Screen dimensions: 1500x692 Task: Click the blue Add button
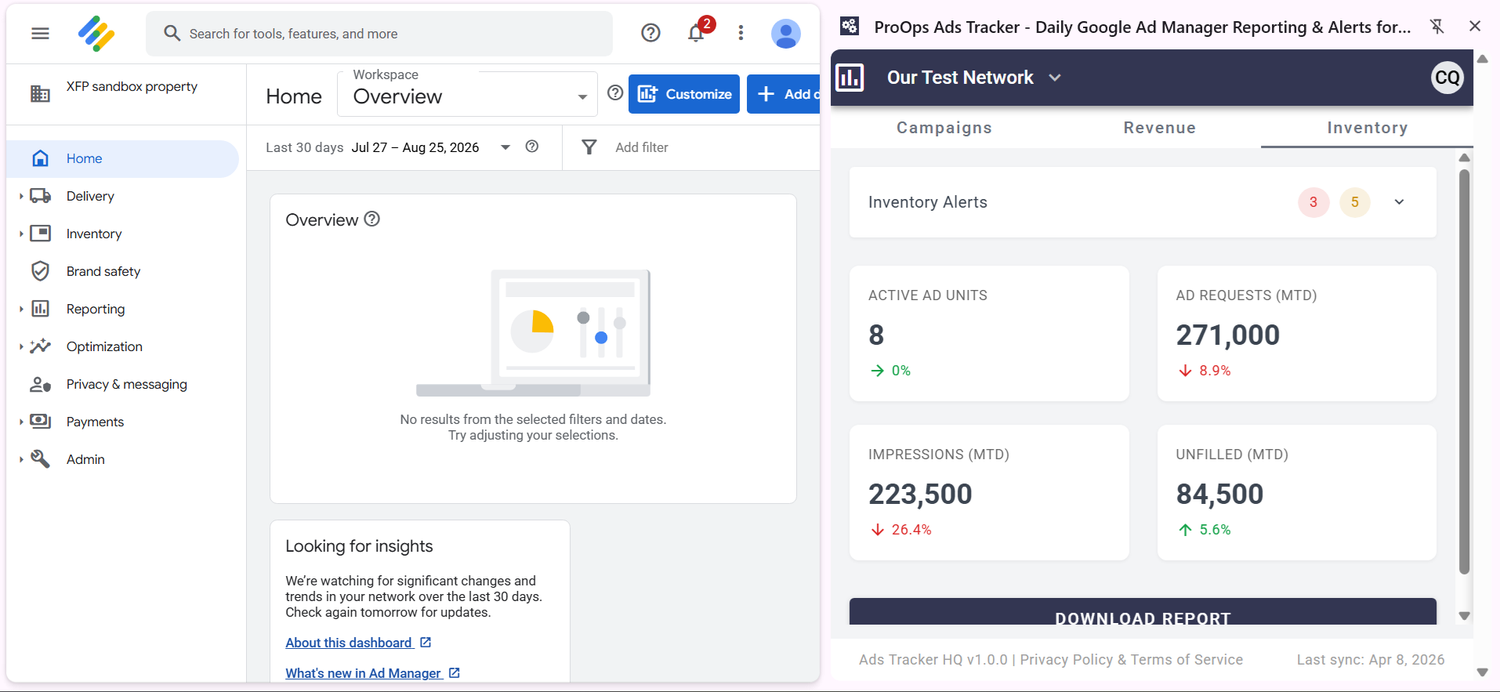pos(784,94)
